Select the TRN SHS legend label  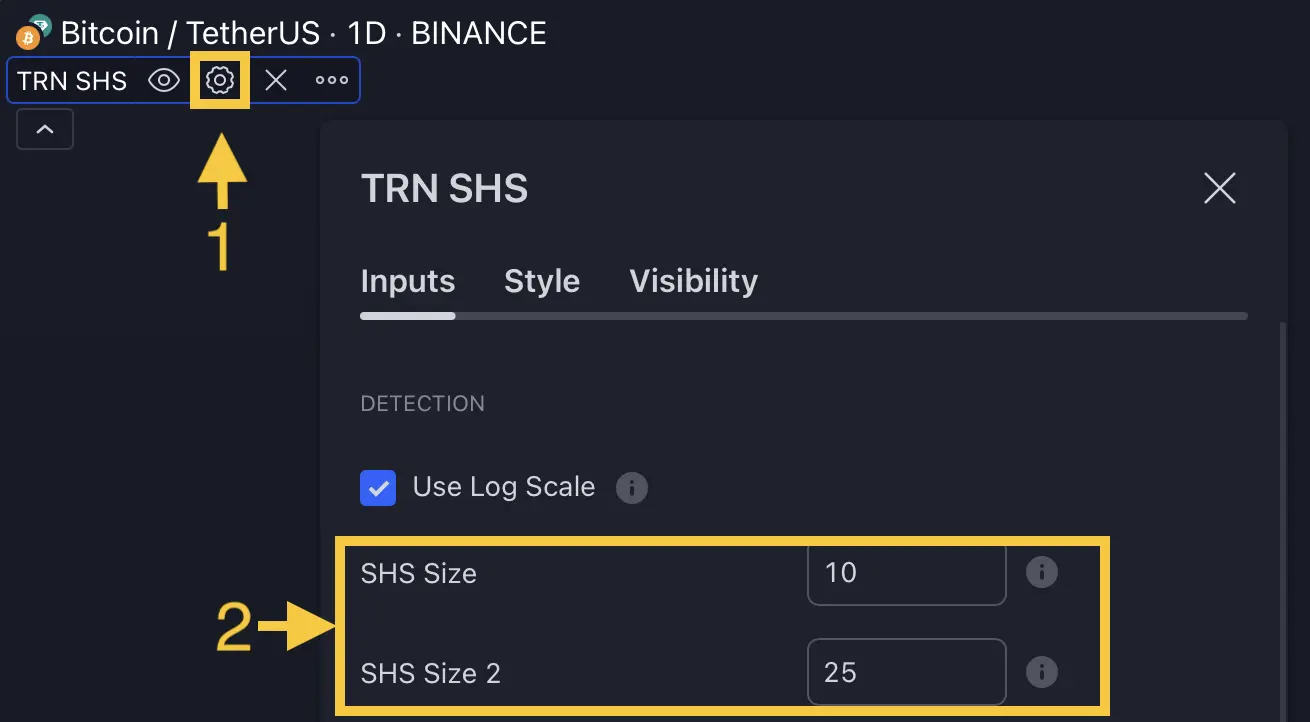(72, 80)
